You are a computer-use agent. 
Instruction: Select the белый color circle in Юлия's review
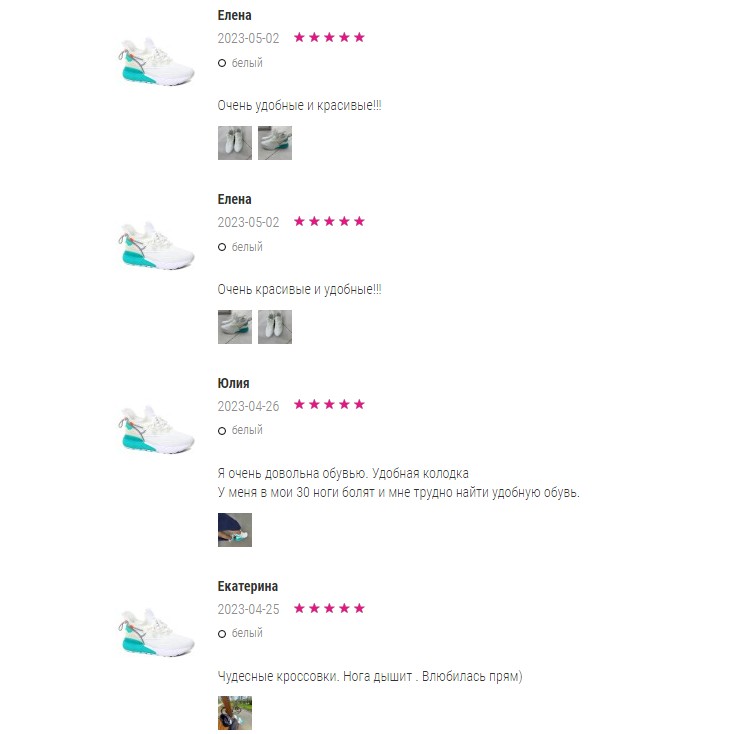[x=221, y=431]
